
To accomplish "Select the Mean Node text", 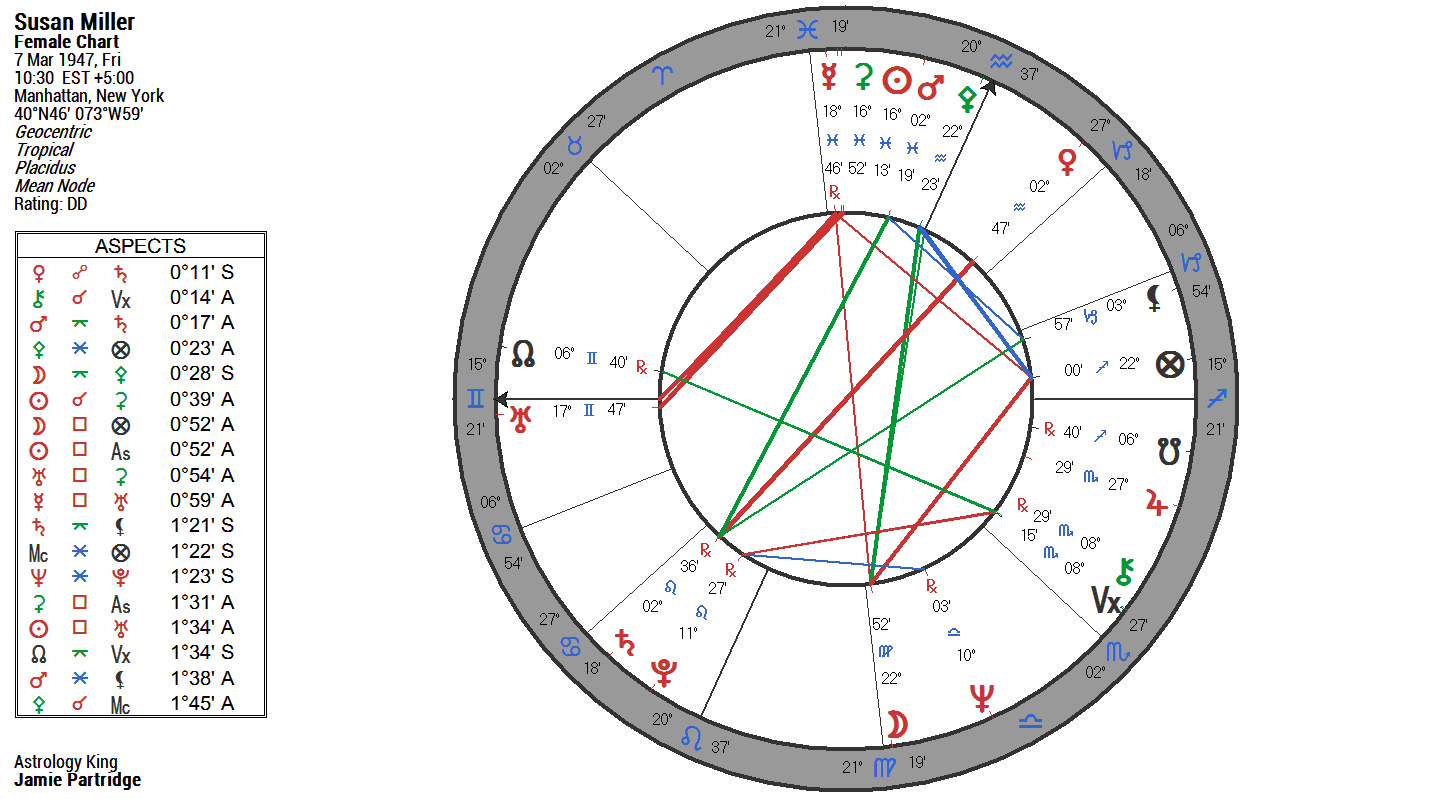I will click(x=55, y=186).
